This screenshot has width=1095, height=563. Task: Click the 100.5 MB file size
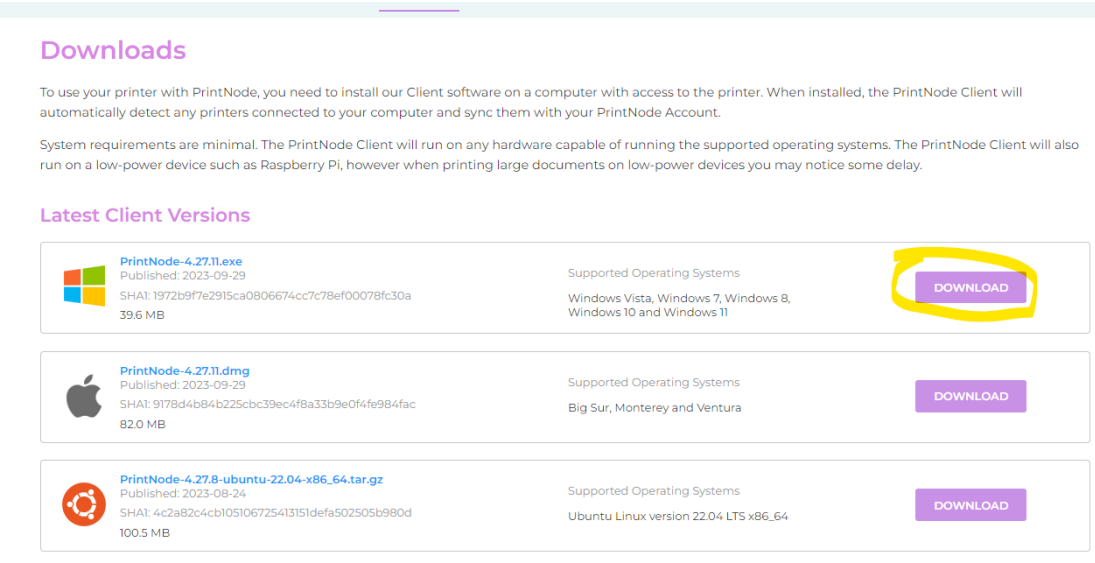[x=145, y=533]
